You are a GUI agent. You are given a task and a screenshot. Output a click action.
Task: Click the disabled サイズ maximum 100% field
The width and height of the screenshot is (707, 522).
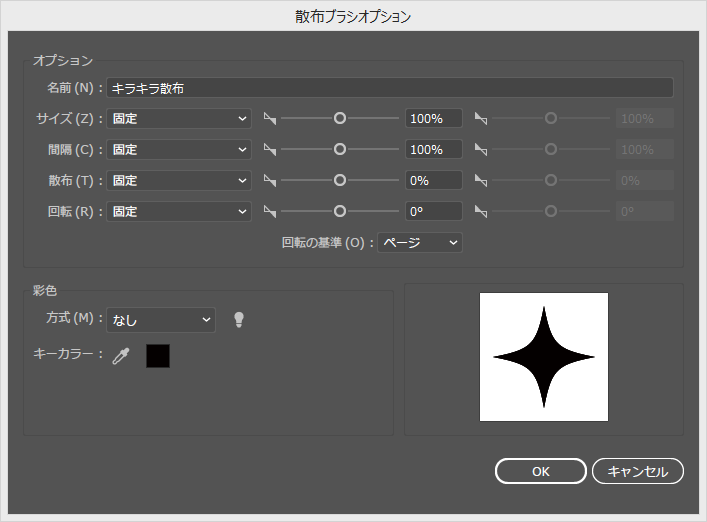click(645, 119)
